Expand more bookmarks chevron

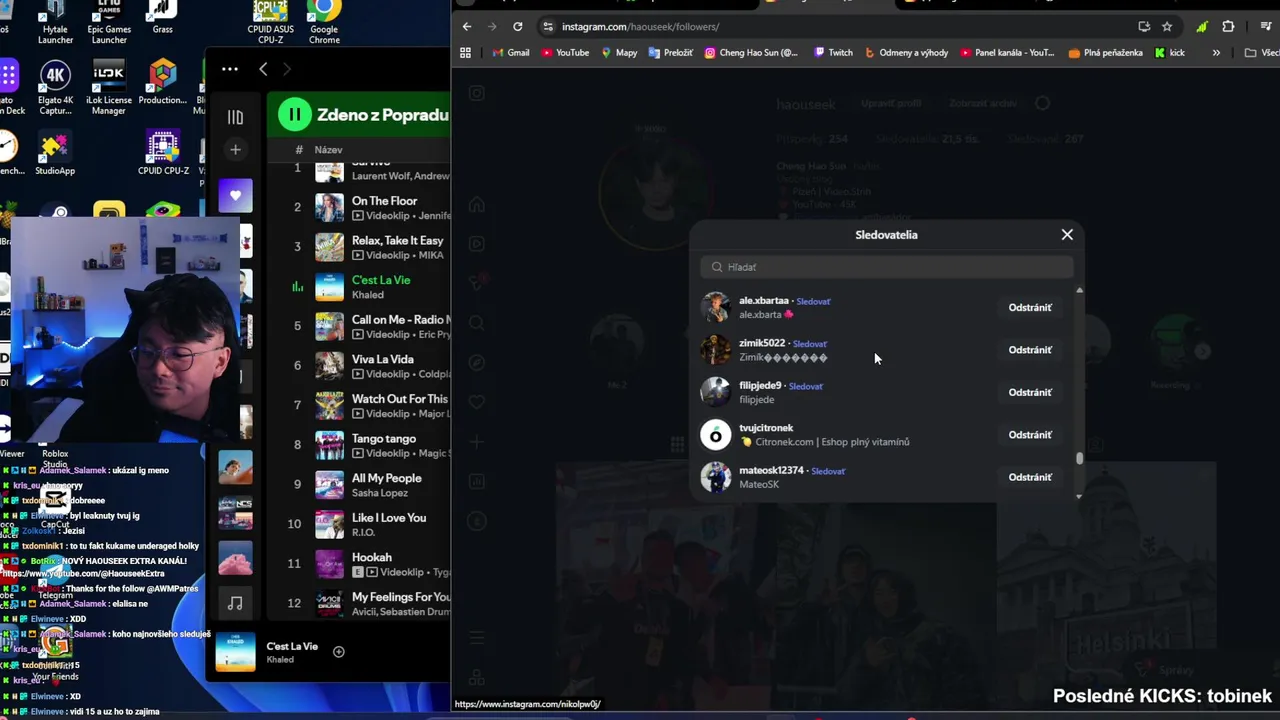point(1216,53)
